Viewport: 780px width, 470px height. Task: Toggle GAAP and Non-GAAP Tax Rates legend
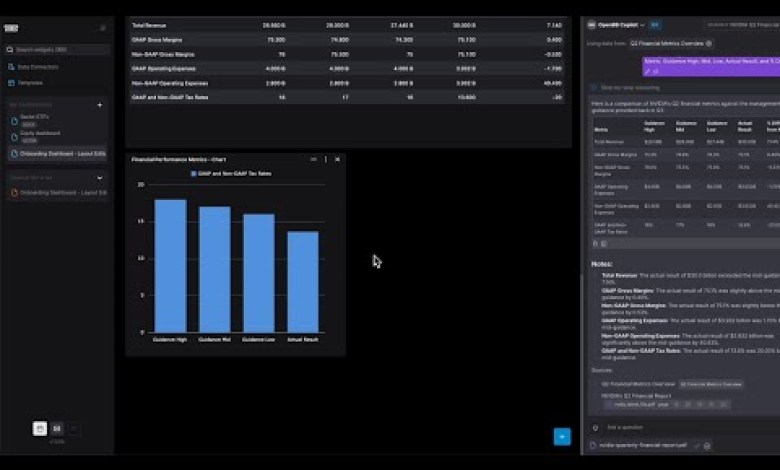click(x=231, y=174)
